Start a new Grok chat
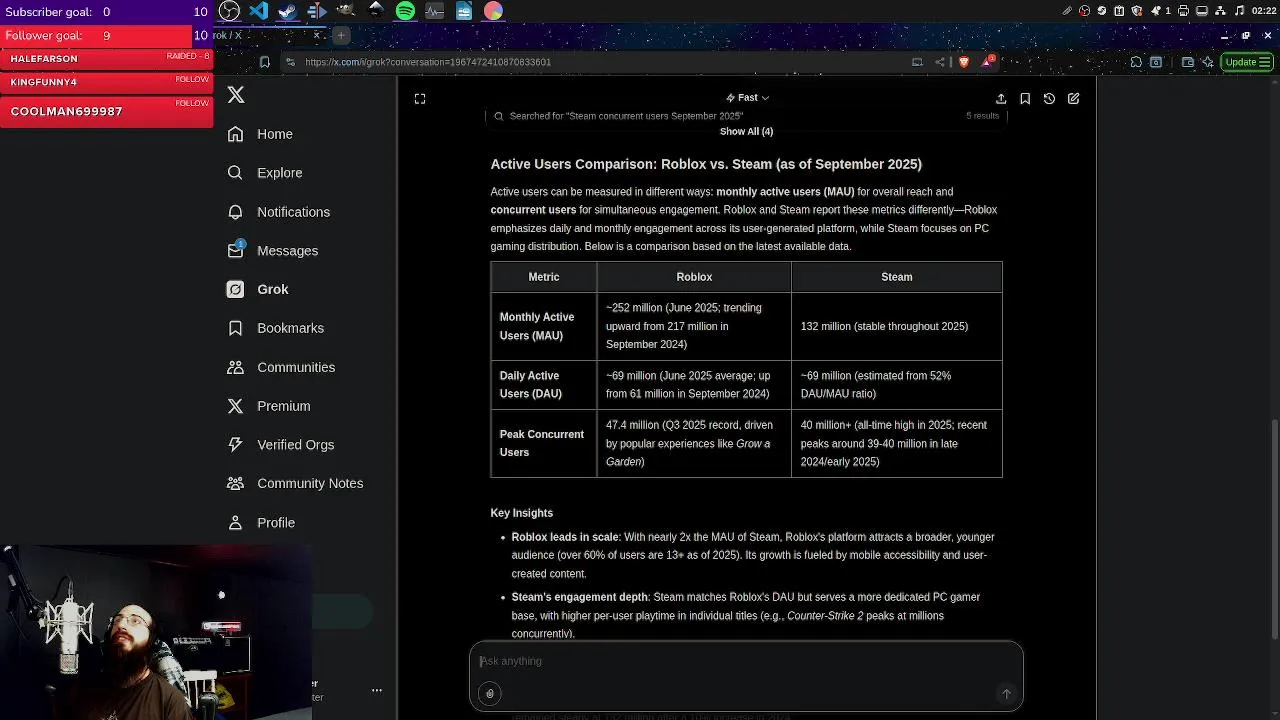Image resolution: width=1280 pixels, height=720 pixels. pos(1073,99)
